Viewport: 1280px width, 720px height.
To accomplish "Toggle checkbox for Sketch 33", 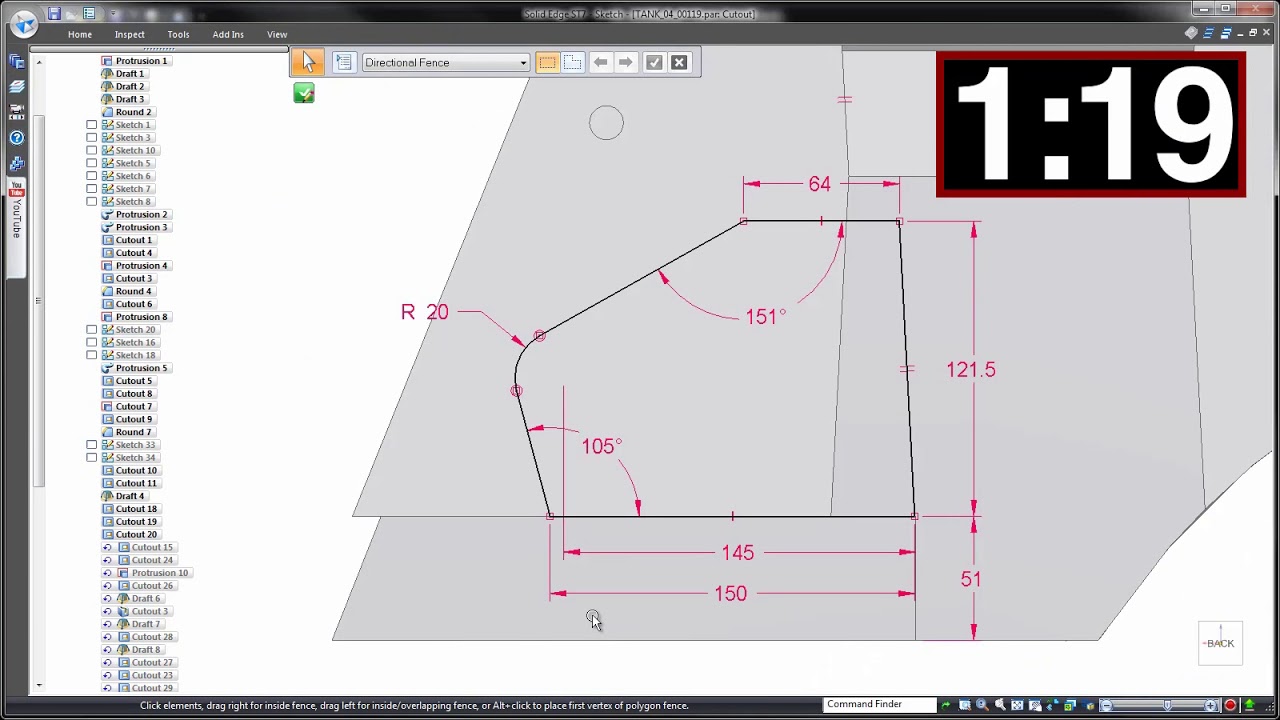I will [x=92, y=445].
